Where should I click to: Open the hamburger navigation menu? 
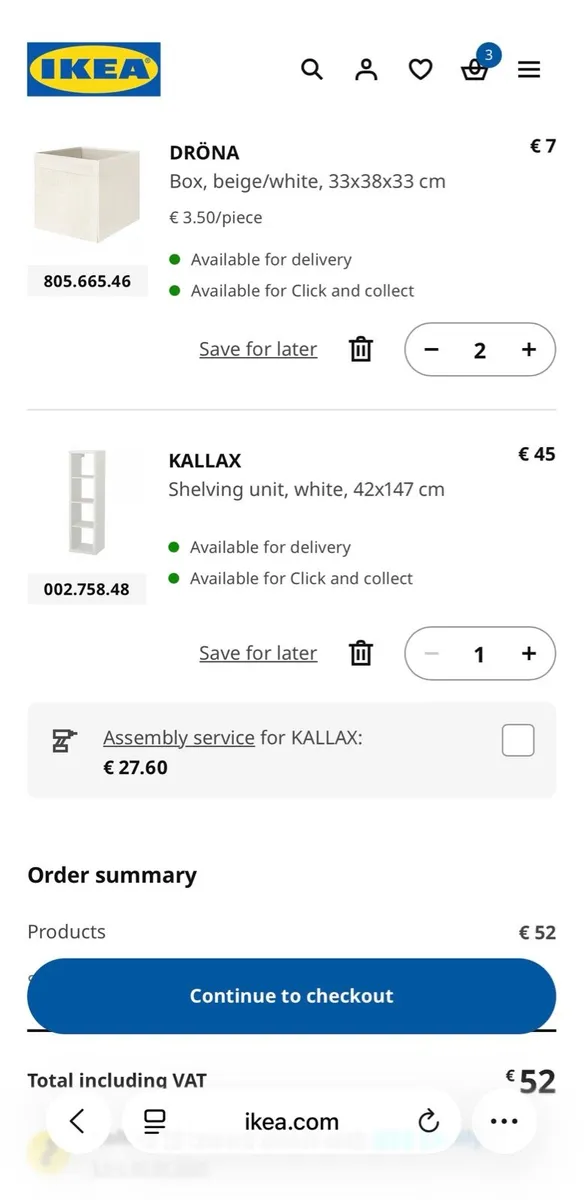coord(529,69)
